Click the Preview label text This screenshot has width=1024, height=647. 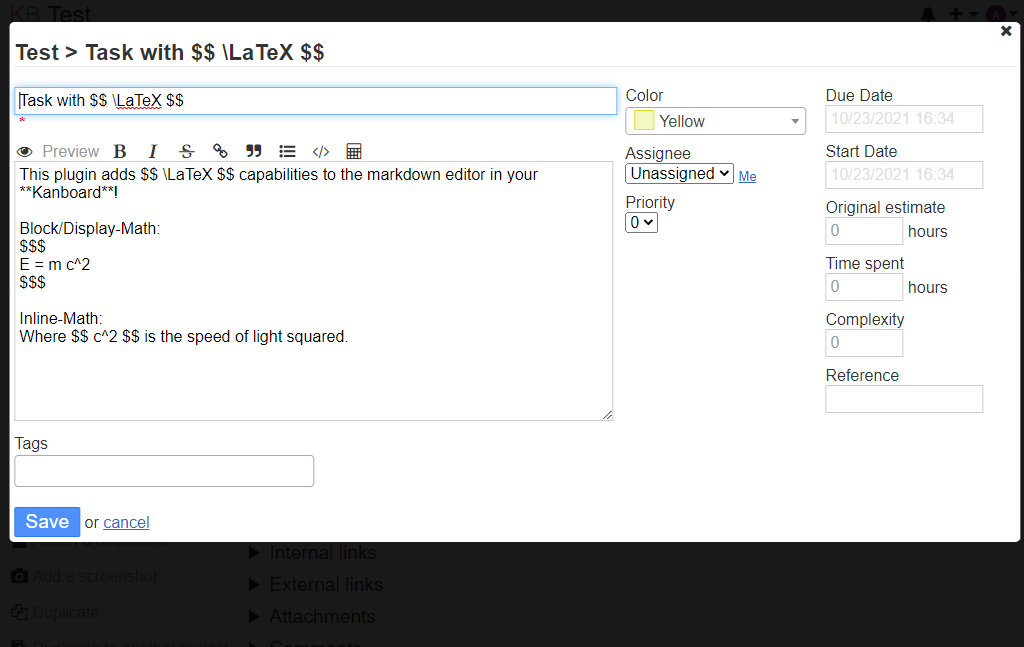[71, 151]
